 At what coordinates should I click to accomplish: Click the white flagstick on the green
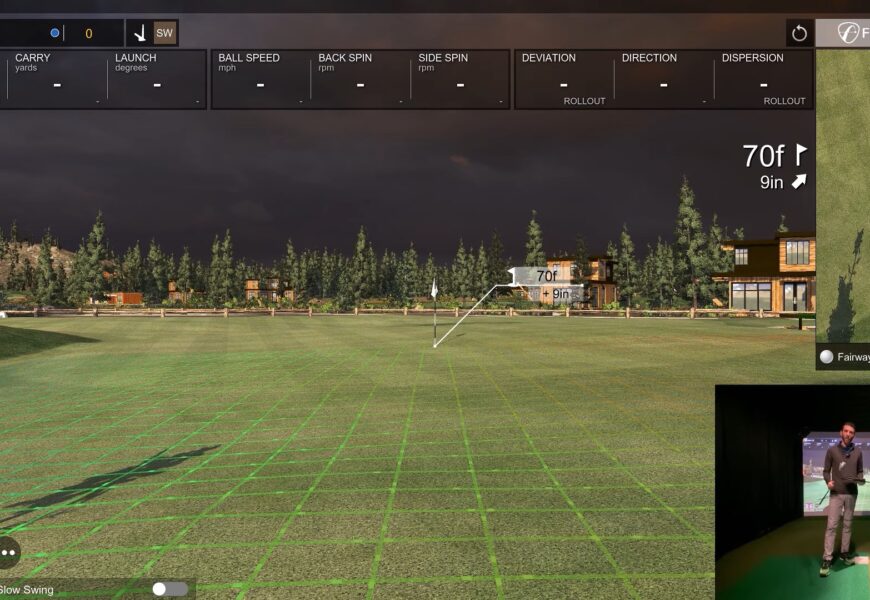point(434,312)
